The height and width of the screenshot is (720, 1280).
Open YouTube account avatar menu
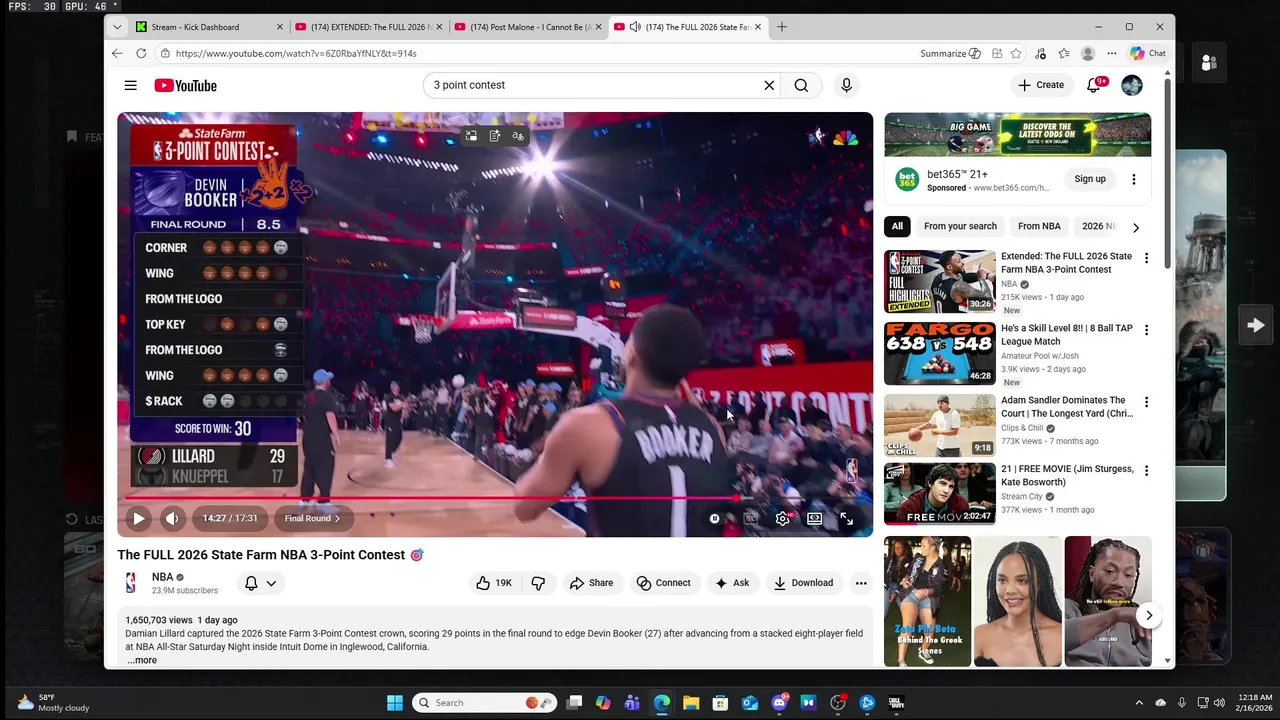1132,85
